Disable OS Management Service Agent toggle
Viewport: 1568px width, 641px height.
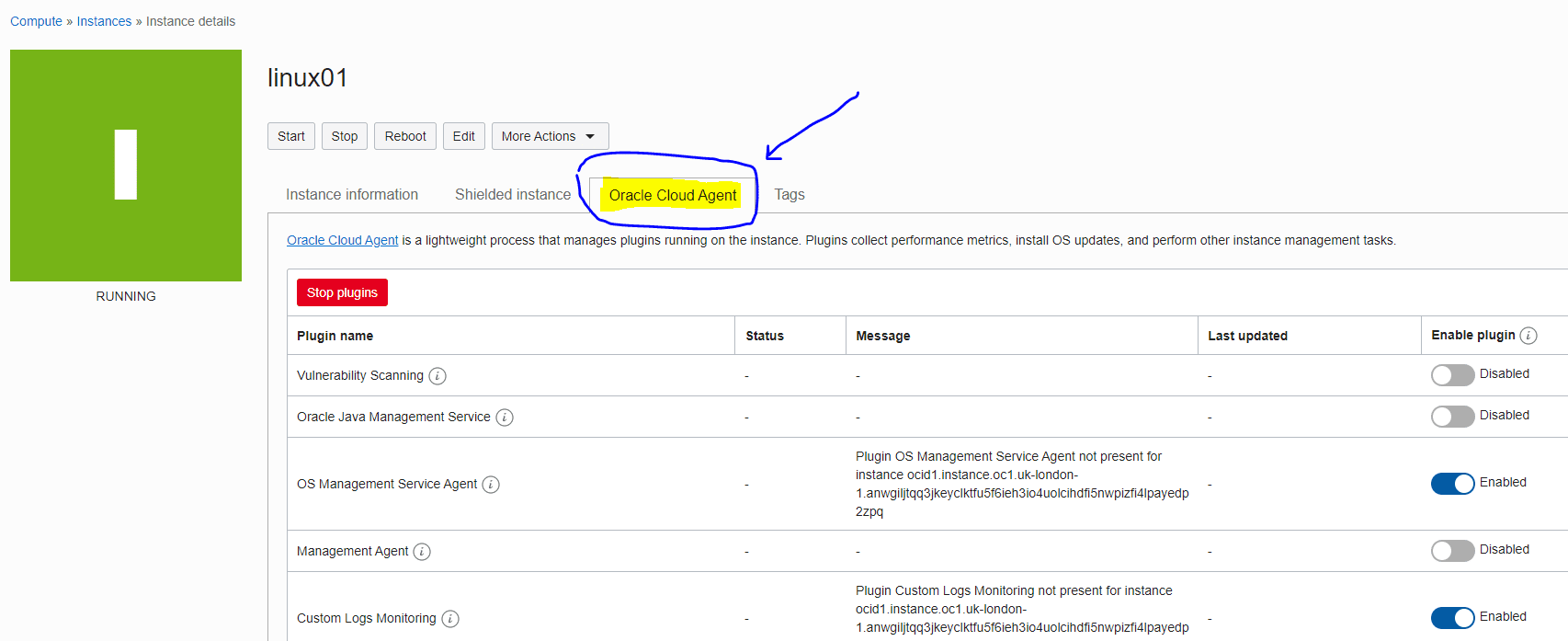tap(1452, 483)
